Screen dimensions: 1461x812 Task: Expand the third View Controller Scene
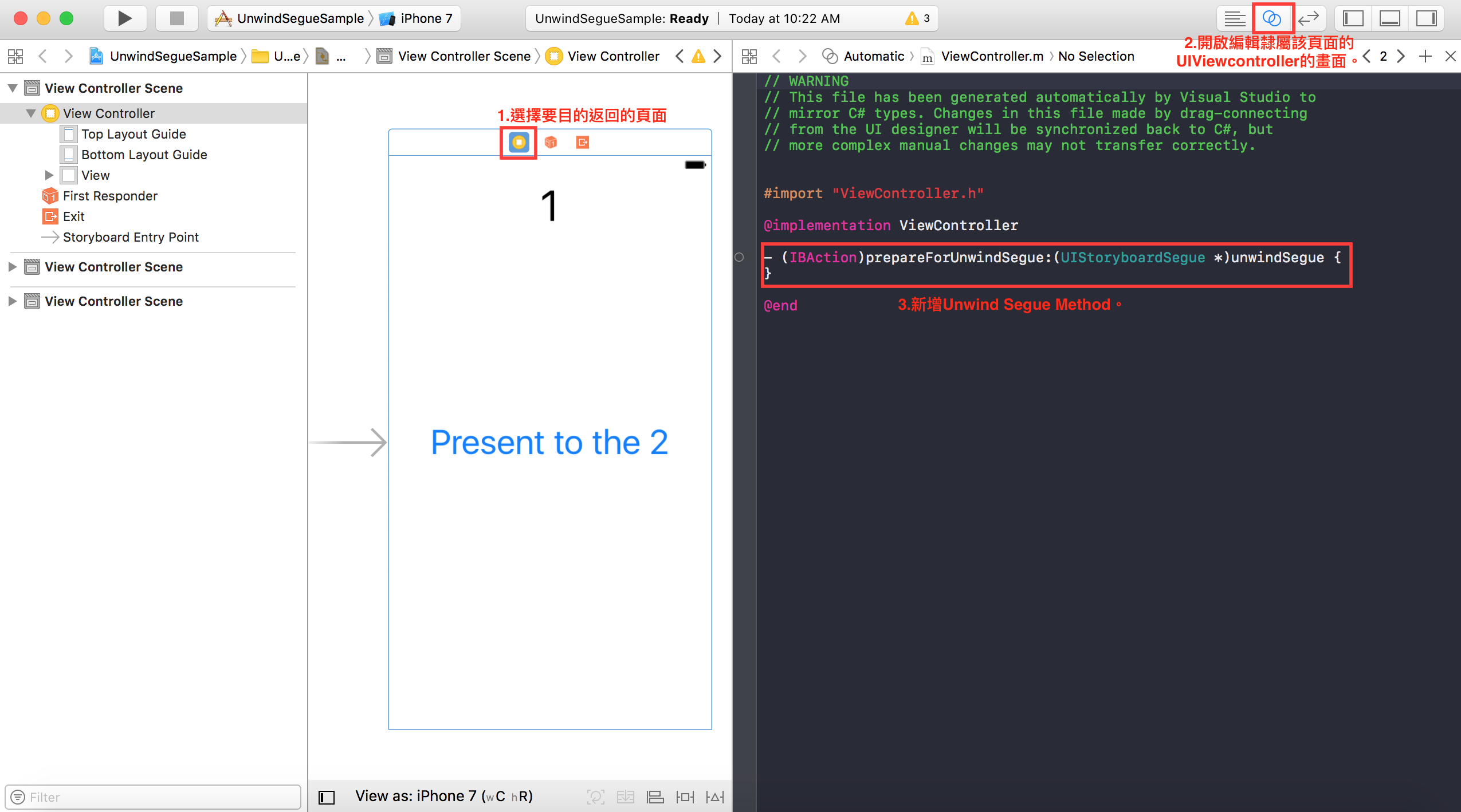[x=13, y=301]
